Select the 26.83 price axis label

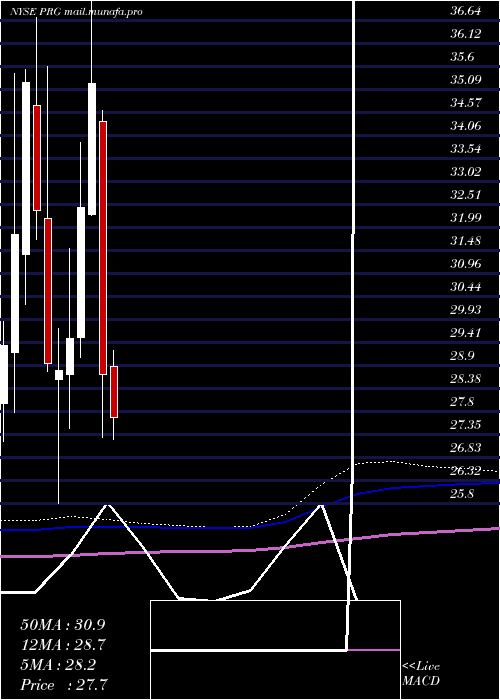pos(466,447)
